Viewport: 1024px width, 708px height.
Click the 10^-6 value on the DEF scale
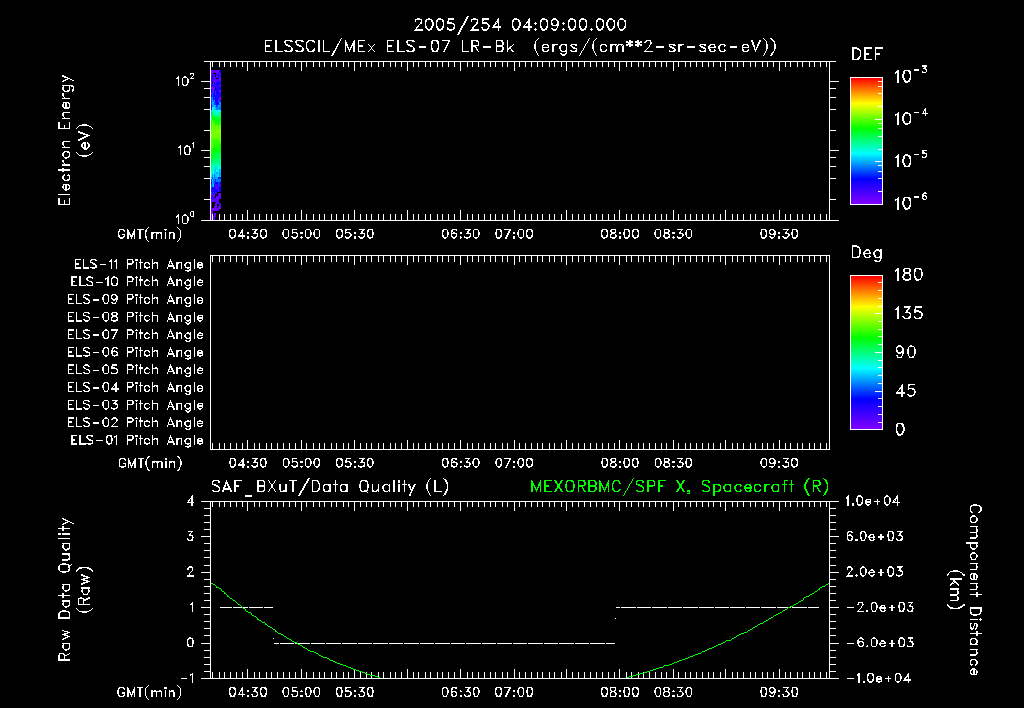[x=910, y=201]
